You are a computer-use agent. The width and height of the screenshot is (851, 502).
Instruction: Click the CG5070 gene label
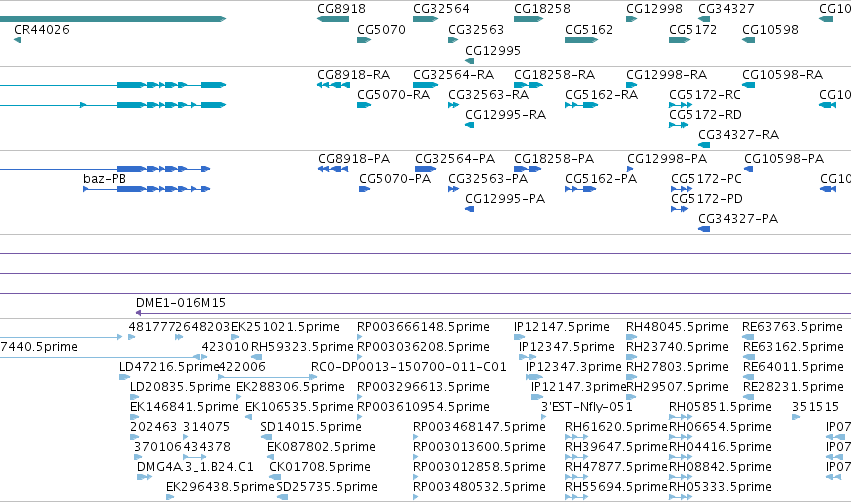(x=381, y=30)
